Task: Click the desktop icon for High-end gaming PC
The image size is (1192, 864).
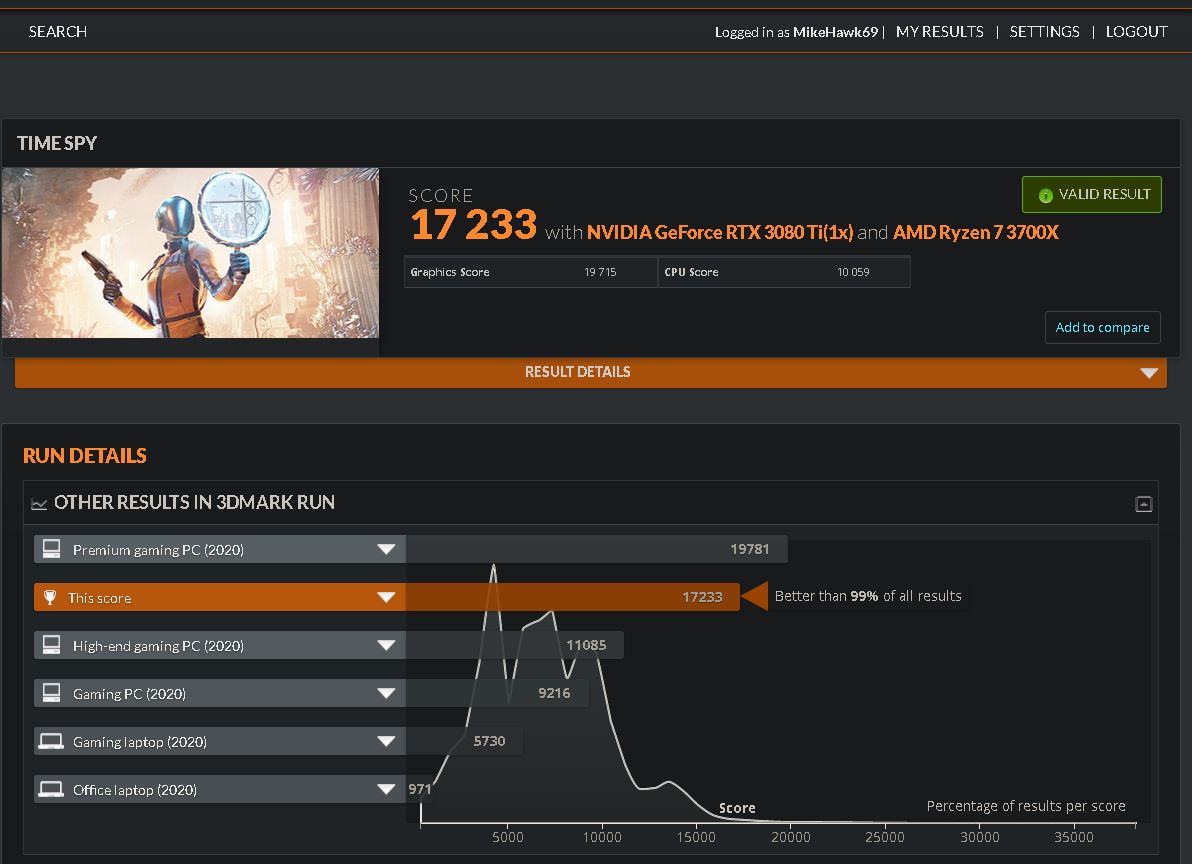Action: 51,645
